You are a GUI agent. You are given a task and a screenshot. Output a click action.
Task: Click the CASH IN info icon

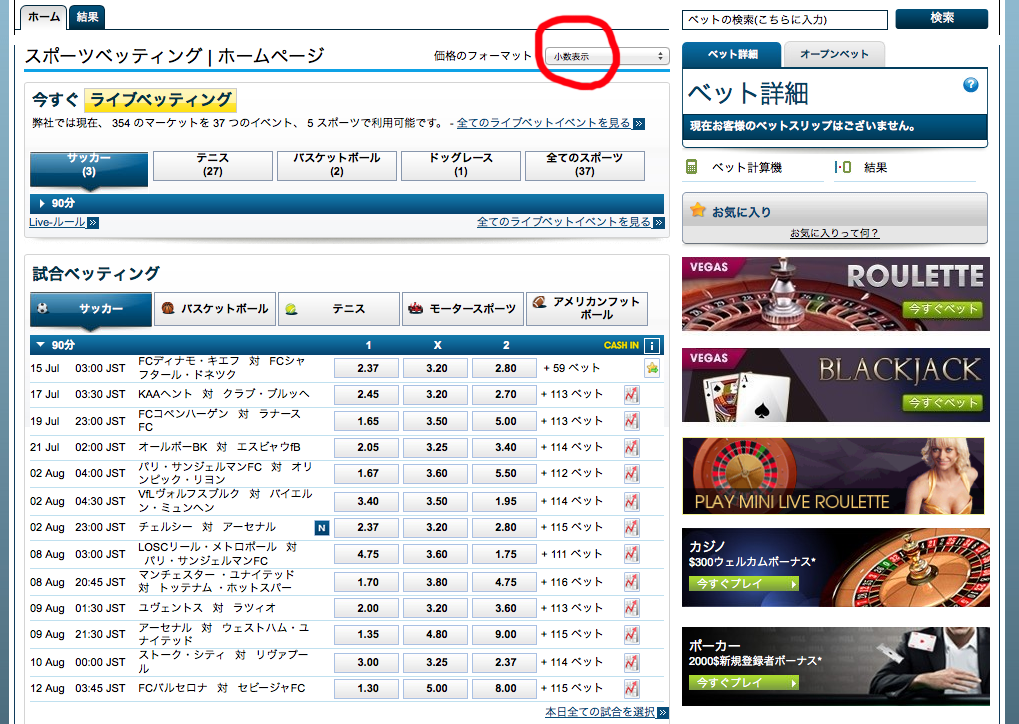tap(652, 346)
